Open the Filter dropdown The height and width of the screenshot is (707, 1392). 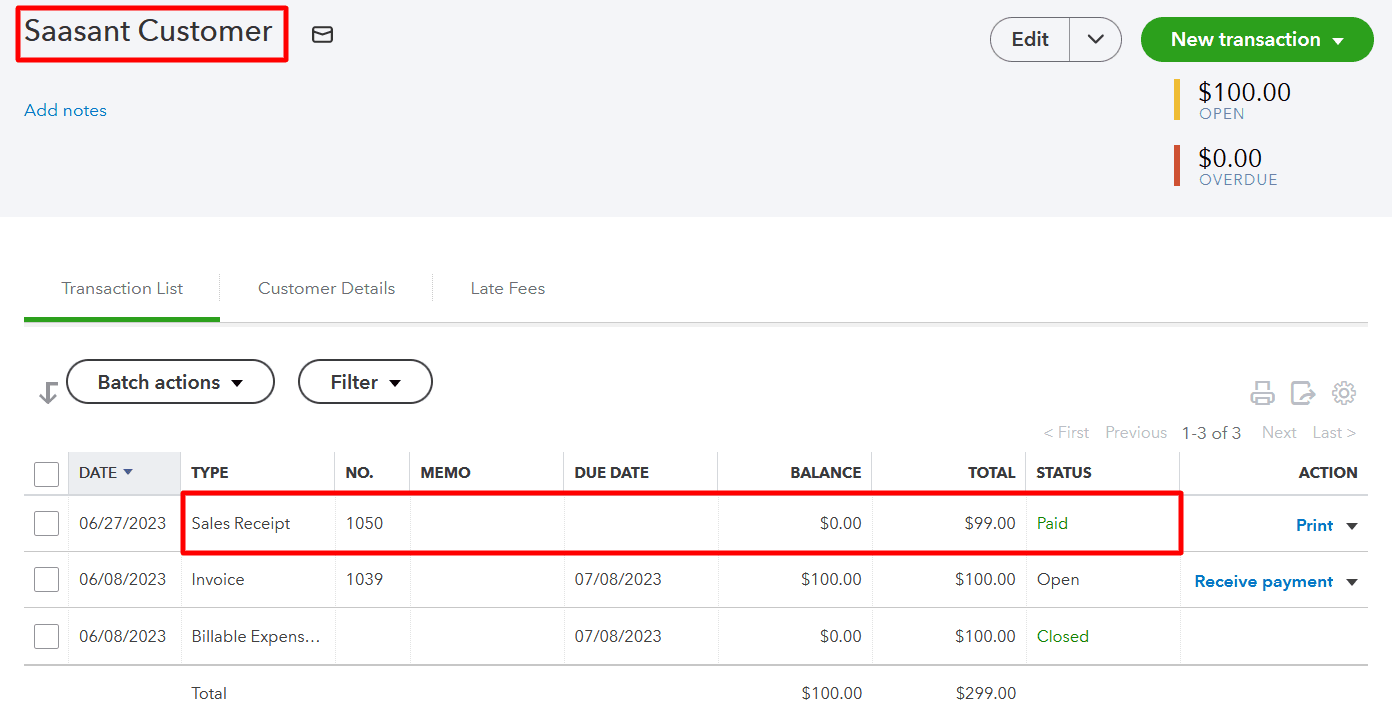click(x=365, y=381)
